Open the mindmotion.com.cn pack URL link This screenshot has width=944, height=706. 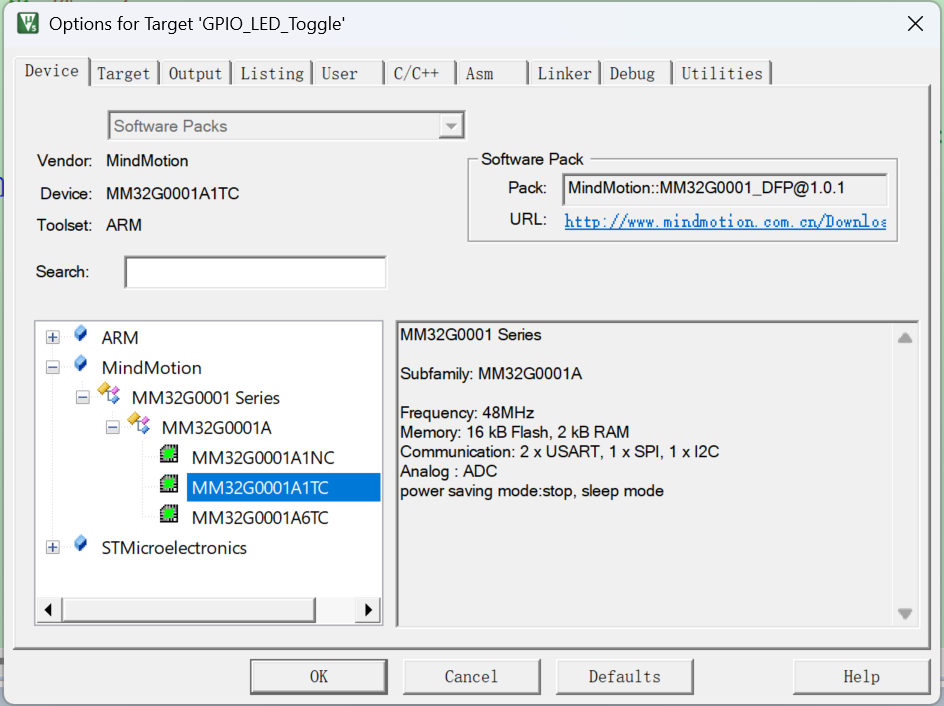pos(725,221)
